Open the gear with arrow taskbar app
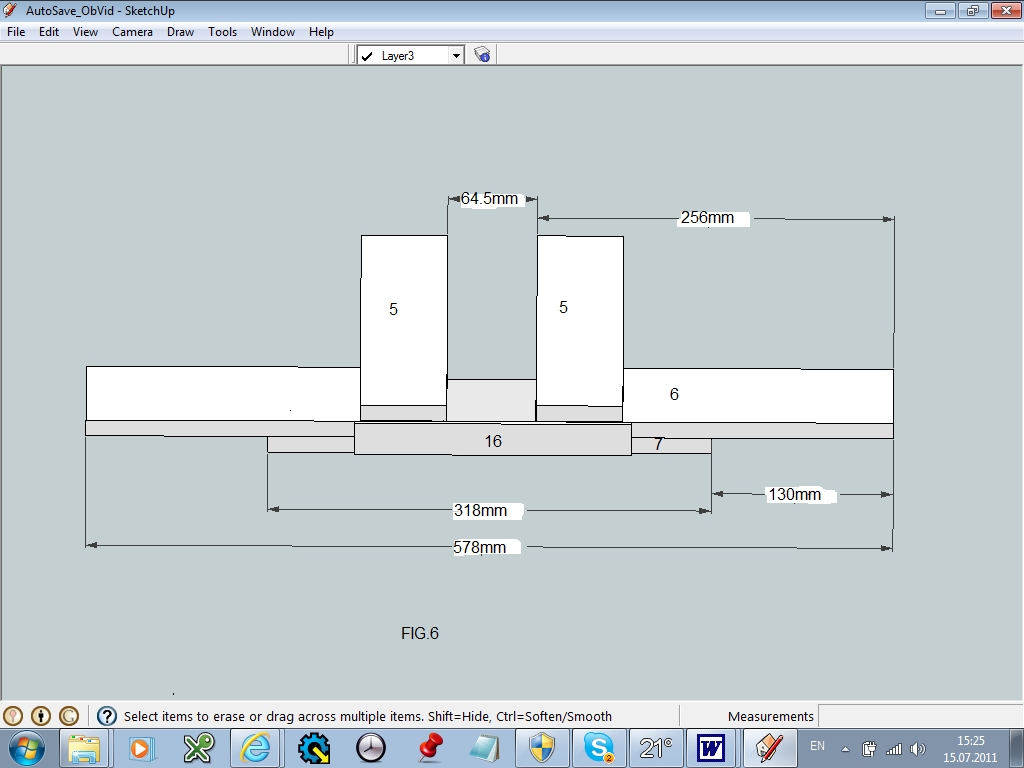The height and width of the screenshot is (768, 1024). [x=314, y=748]
